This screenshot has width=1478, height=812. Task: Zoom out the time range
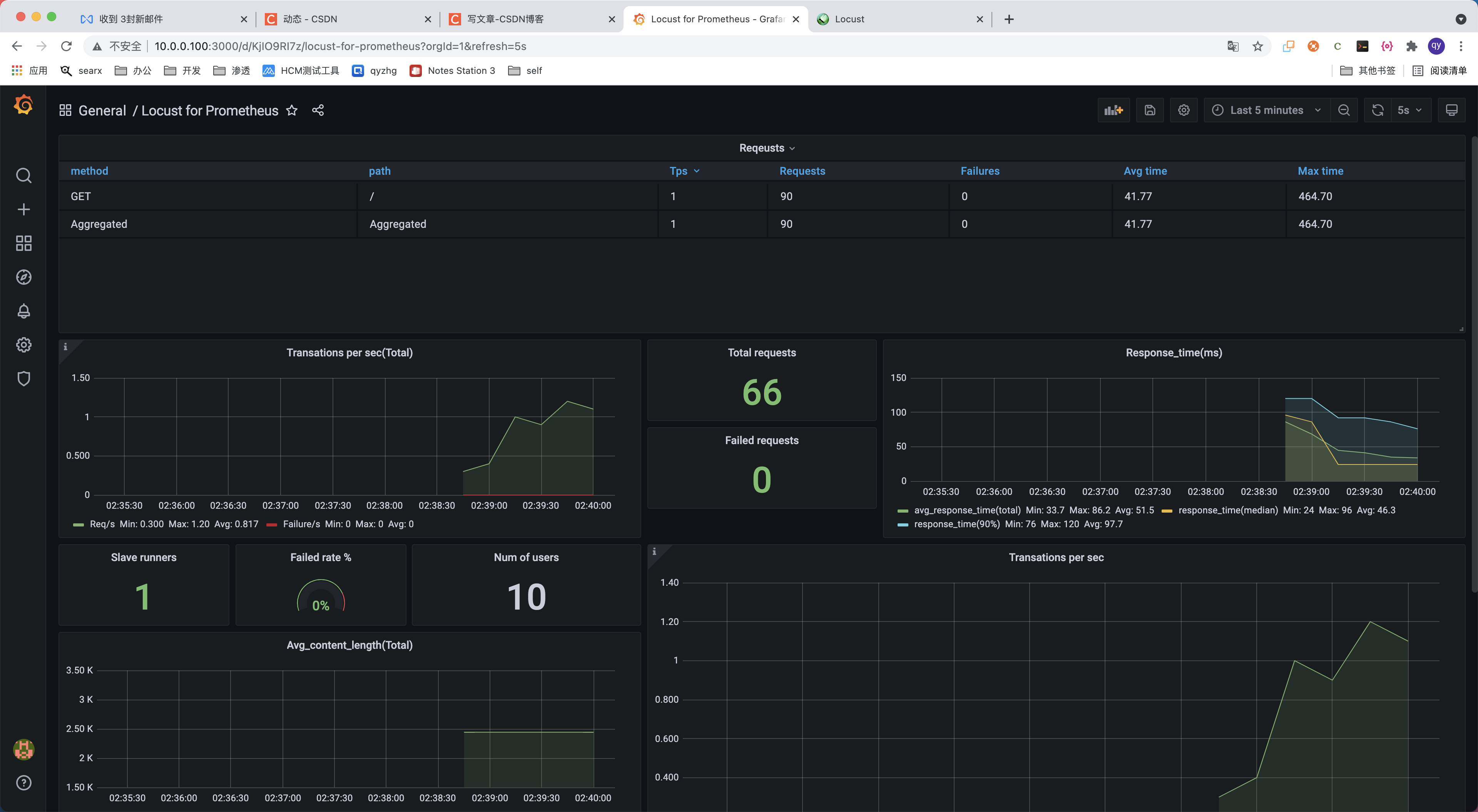point(1344,110)
